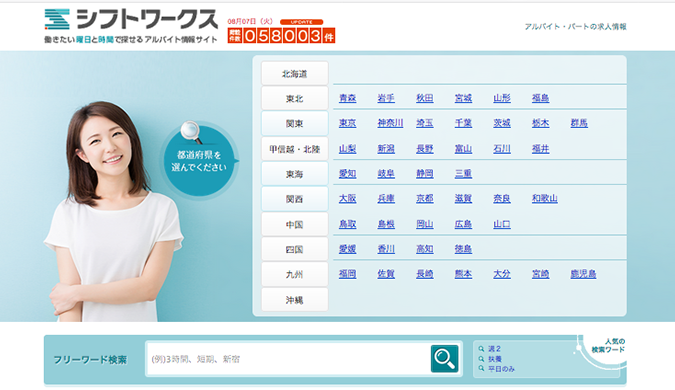Open the 福岡 prefecture link
Image resolution: width=675 pixels, height=390 pixels.
pyautogui.click(x=347, y=274)
